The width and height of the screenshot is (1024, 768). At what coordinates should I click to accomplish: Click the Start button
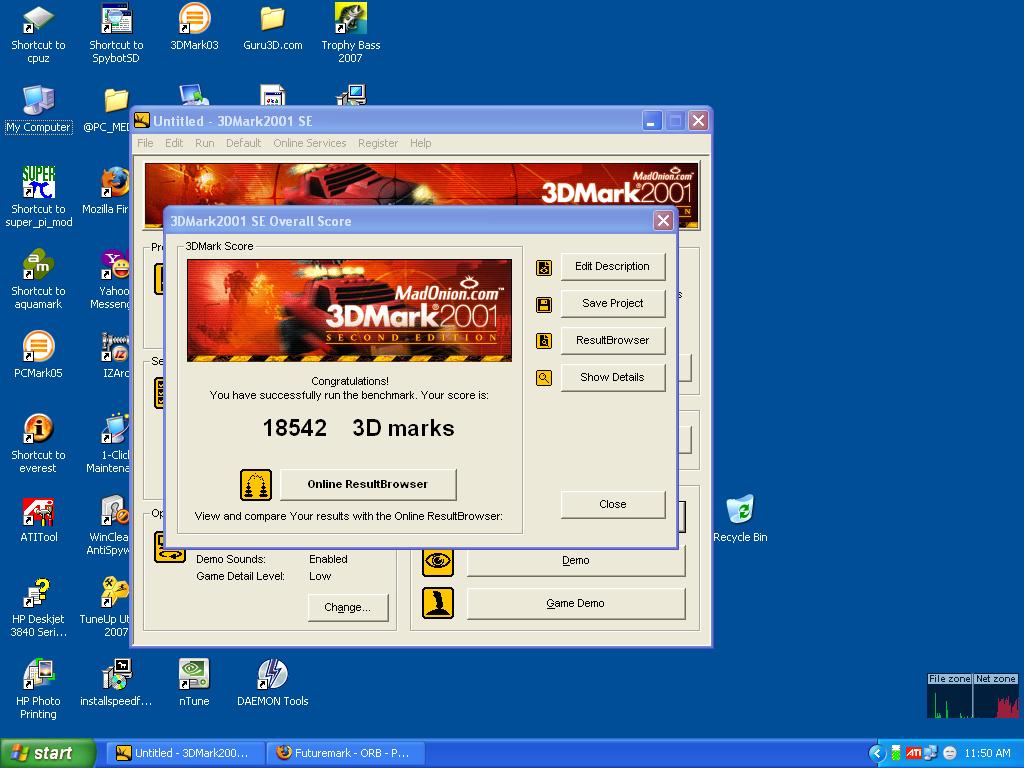47,754
